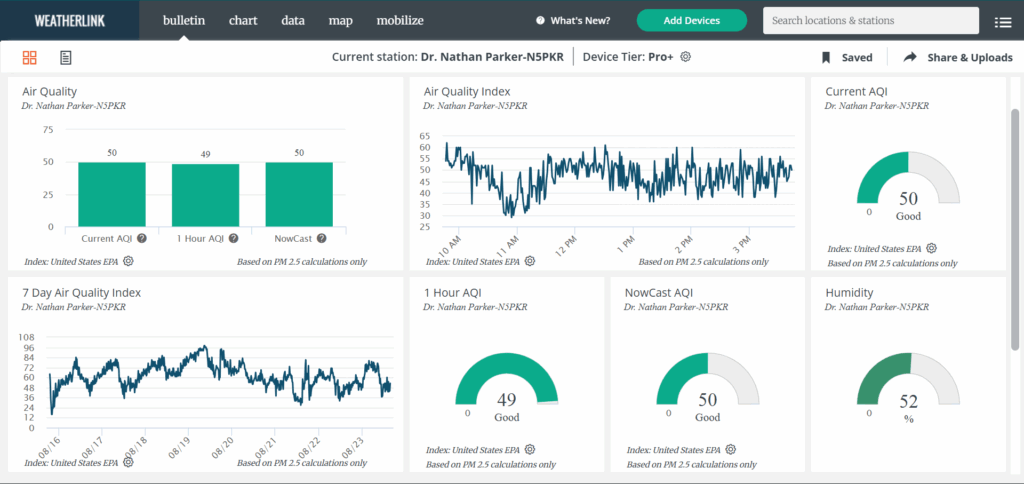Click the Search locations & stations field

(870, 21)
